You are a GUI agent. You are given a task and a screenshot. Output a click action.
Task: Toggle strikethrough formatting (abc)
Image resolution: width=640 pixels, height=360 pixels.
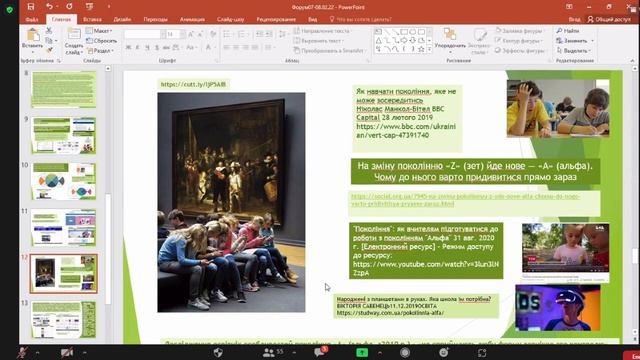coord(167,48)
